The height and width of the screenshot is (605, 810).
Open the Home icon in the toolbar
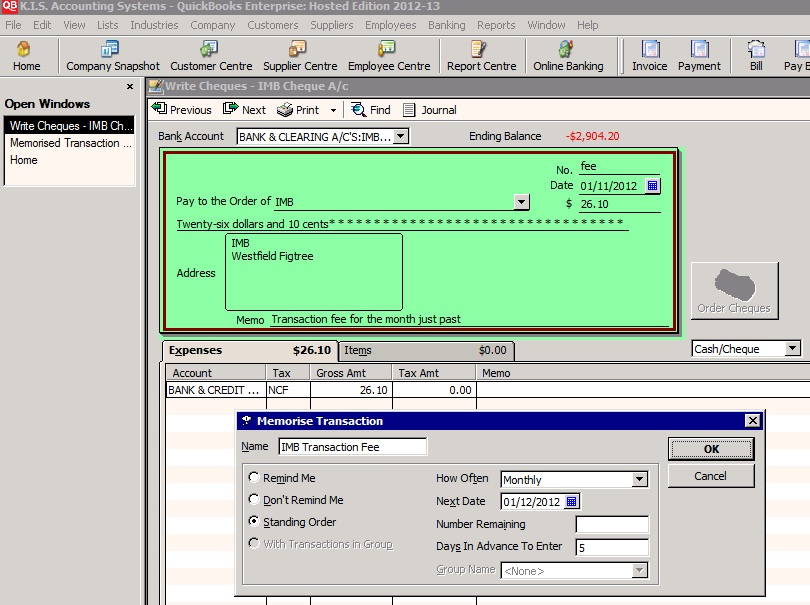(x=26, y=56)
